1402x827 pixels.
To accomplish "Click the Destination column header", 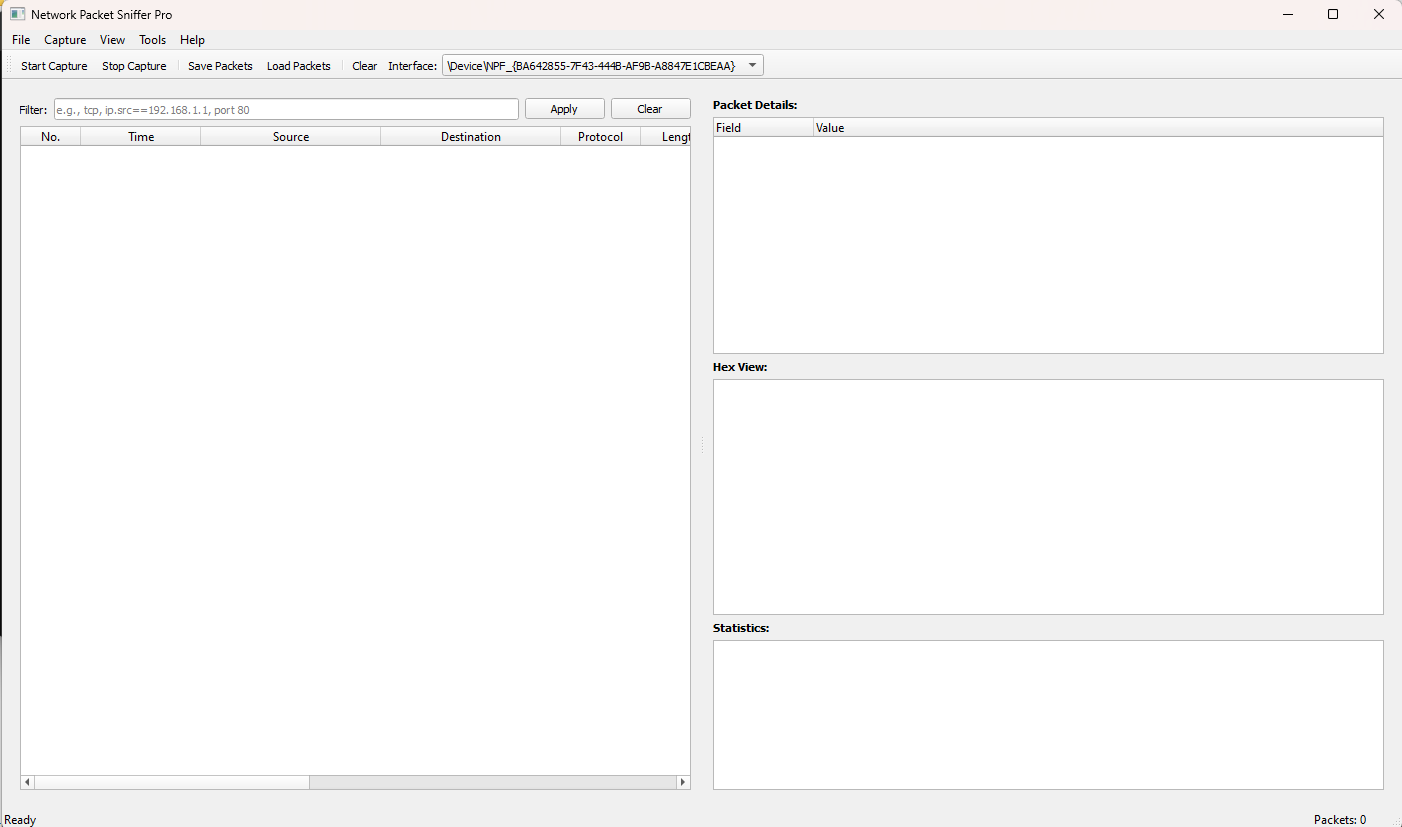I will pyautogui.click(x=470, y=137).
